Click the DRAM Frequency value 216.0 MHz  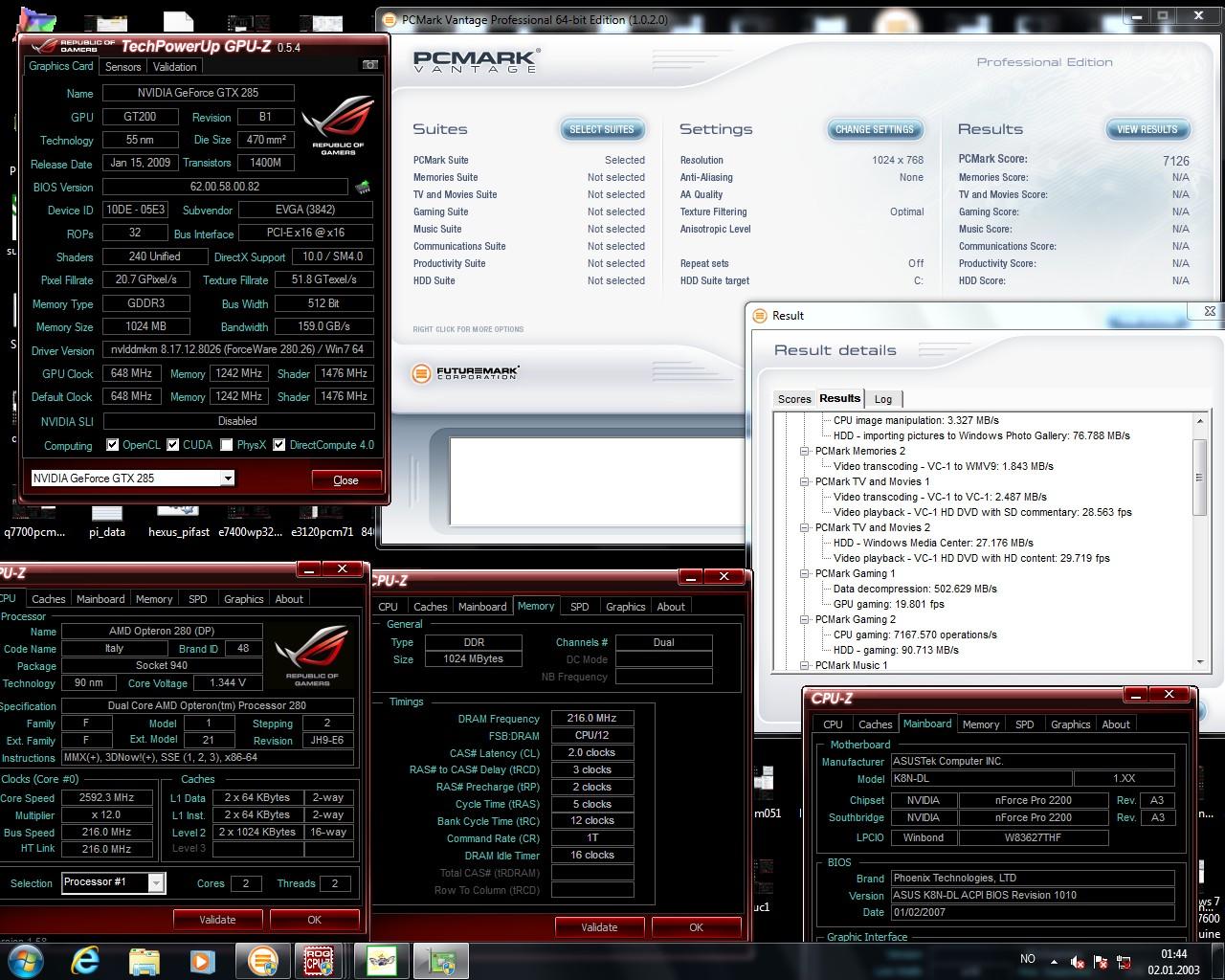point(591,718)
